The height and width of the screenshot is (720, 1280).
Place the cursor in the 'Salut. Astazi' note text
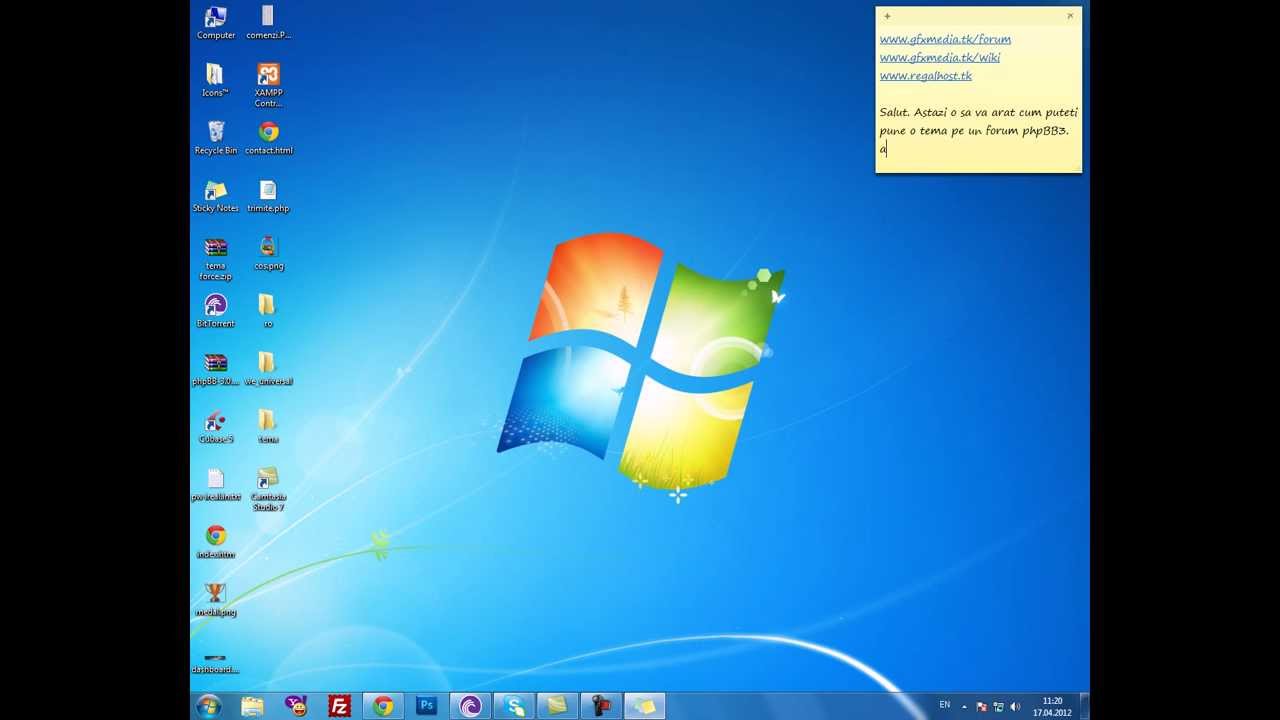[978, 122]
